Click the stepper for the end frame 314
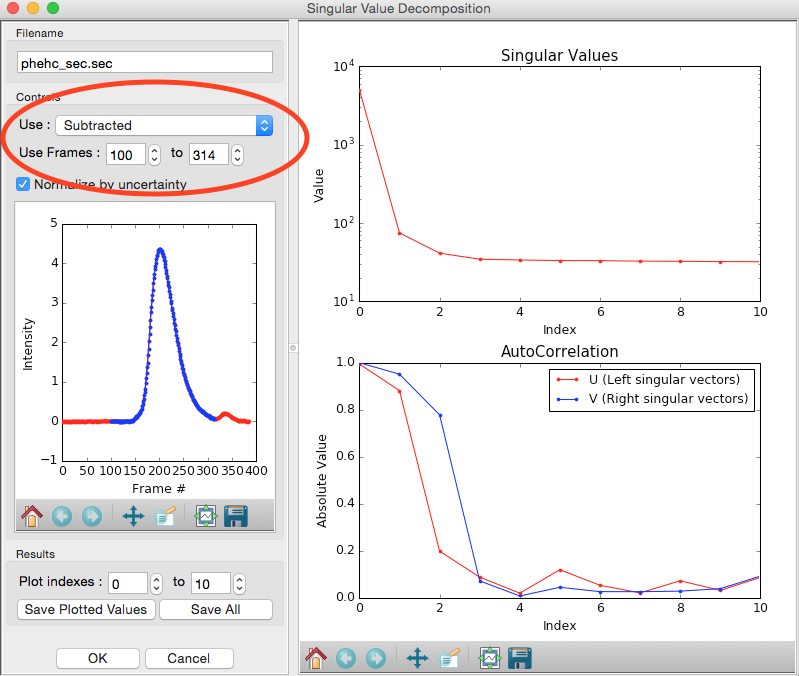Image resolution: width=799 pixels, height=676 pixels. pyautogui.click(x=237, y=155)
